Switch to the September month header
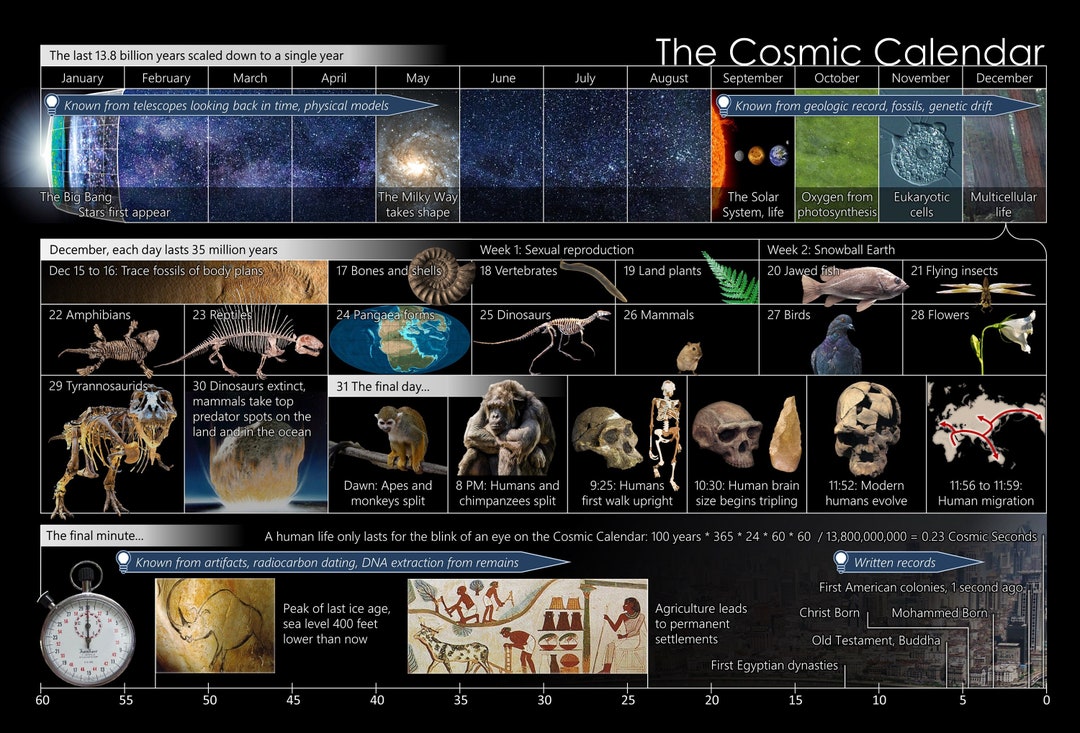The height and width of the screenshot is (733, 1080). pyautogui.click(x=752, y=77)
